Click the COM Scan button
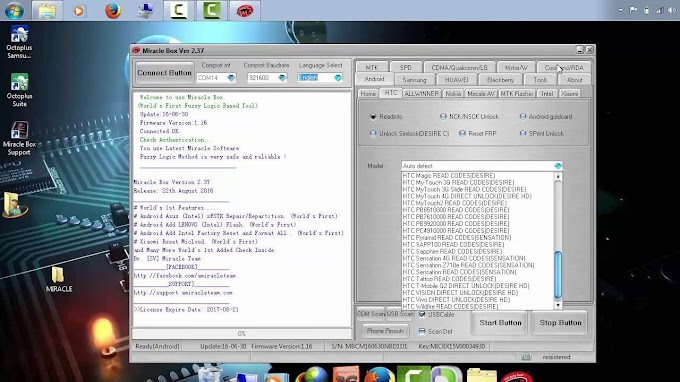Image resolution: width=680 pixels, height=382 pixels. click(x=371, y=314)
